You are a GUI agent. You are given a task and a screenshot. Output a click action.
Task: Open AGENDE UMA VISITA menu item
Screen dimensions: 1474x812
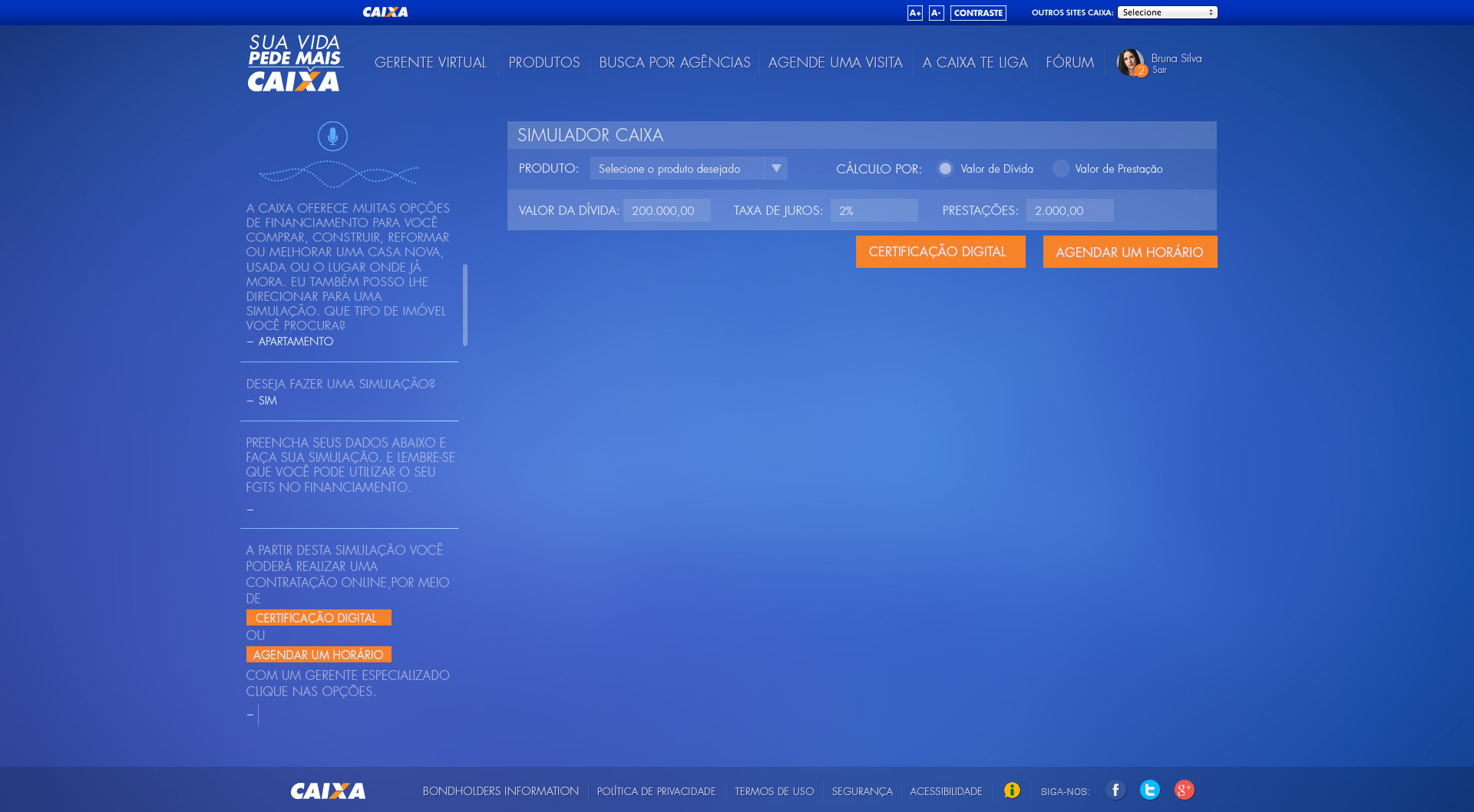[x=835, y=62]
